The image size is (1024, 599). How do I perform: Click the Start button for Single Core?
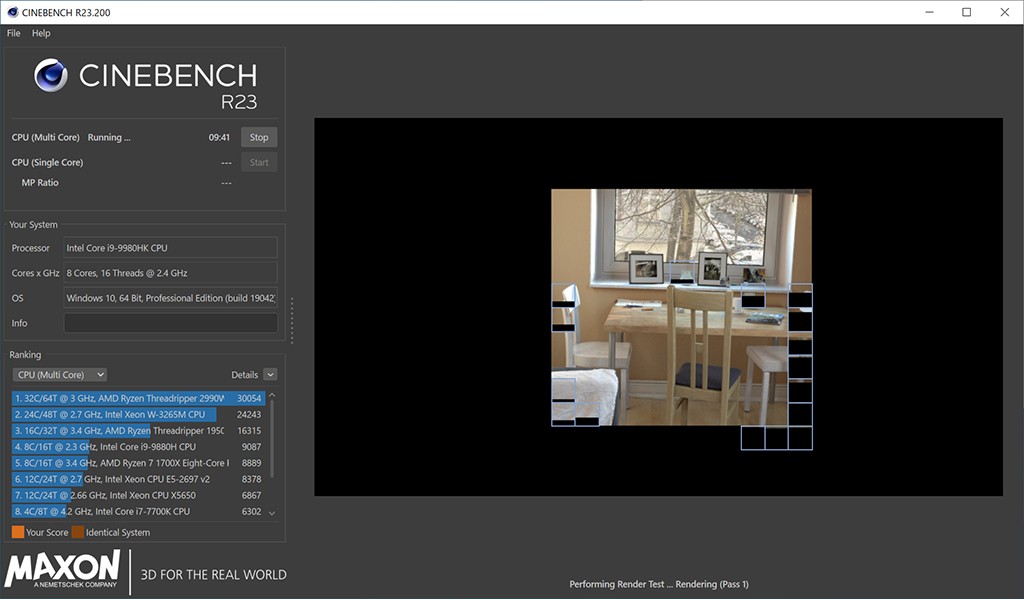[x=259, y=162]
